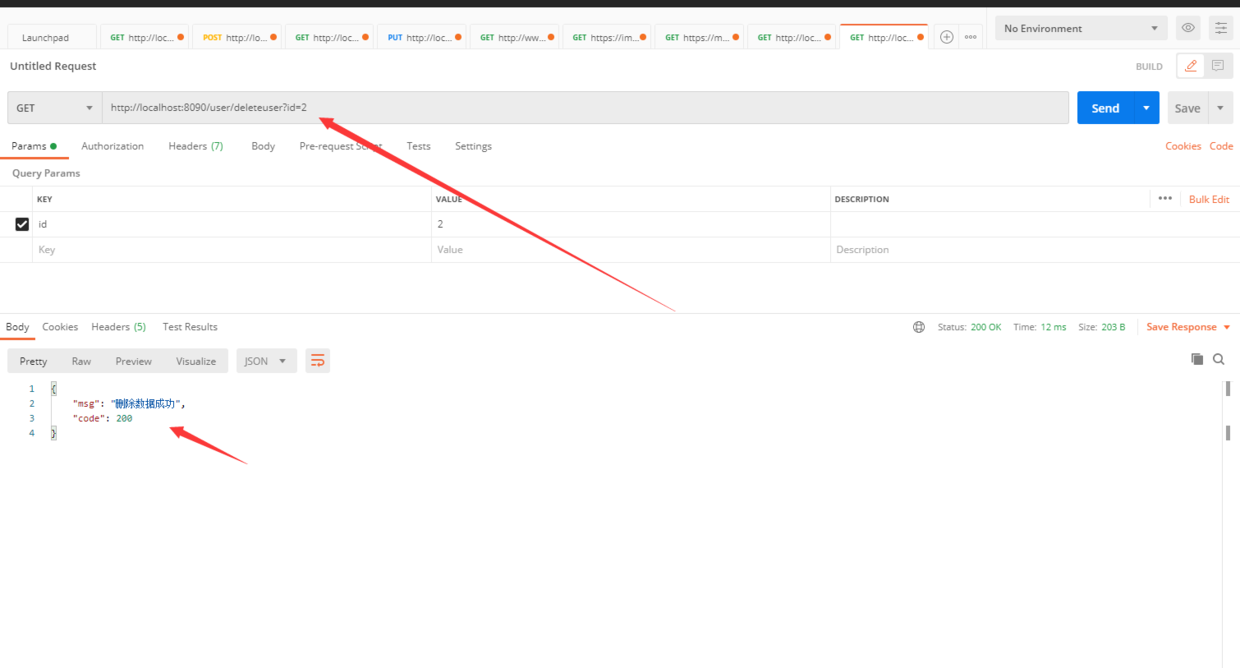
Task: Click orange unsaved dot on POST tab
Action: pyautogui.click(x=273, y=37)
